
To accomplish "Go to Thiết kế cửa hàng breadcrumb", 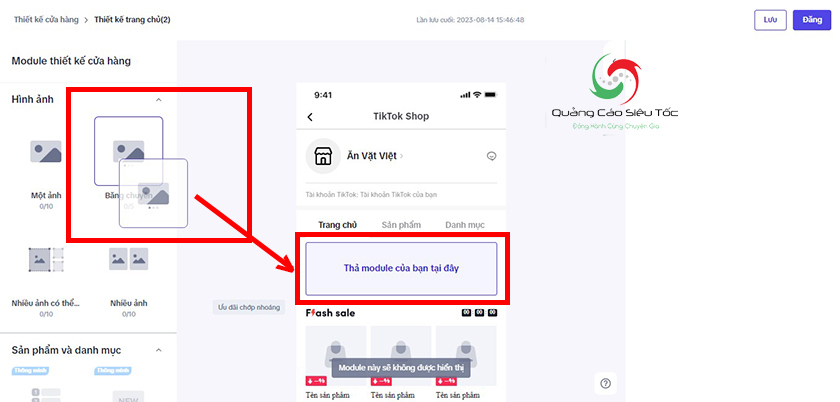I will pos(46,20).
